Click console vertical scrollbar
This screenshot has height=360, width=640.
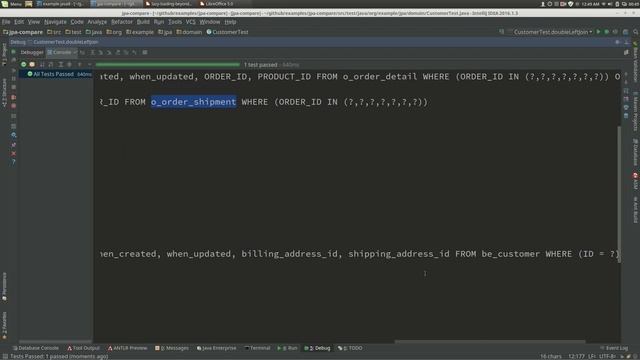tap(619, 194)
